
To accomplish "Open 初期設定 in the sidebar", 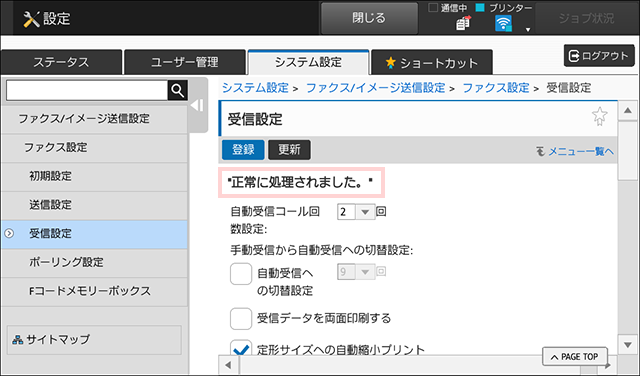I will click(94, 176).
